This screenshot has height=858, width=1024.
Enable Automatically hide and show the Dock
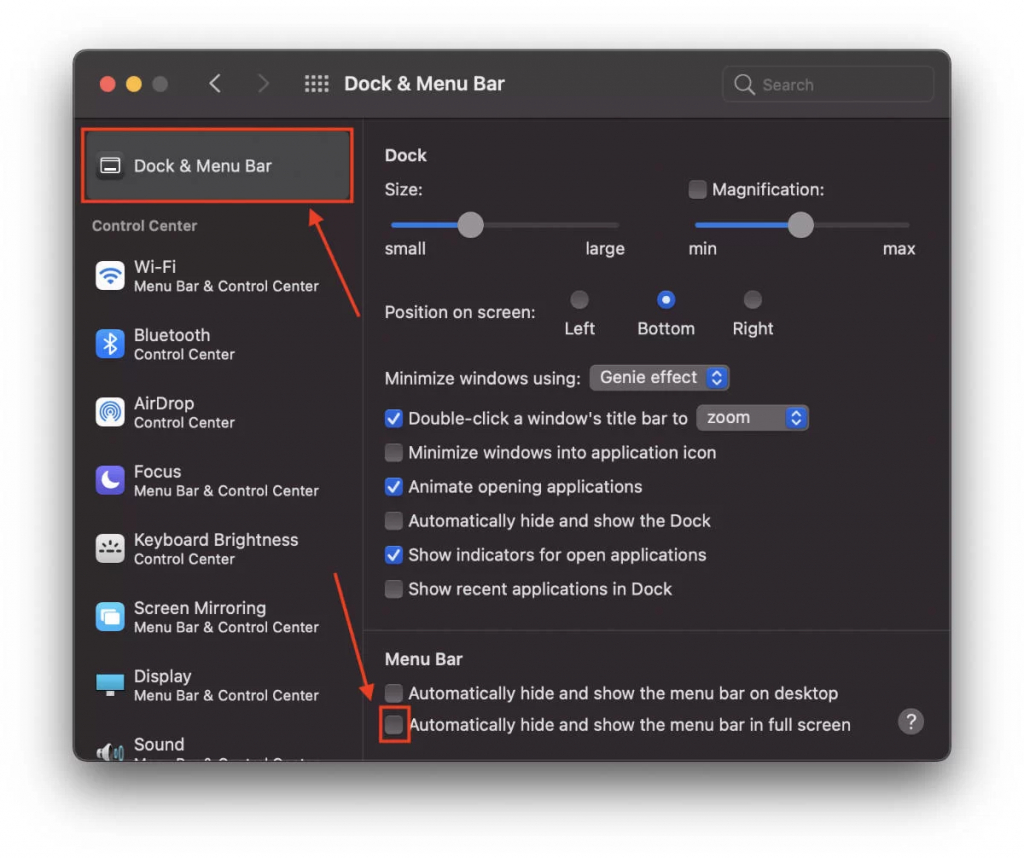(x=393, y=520)
